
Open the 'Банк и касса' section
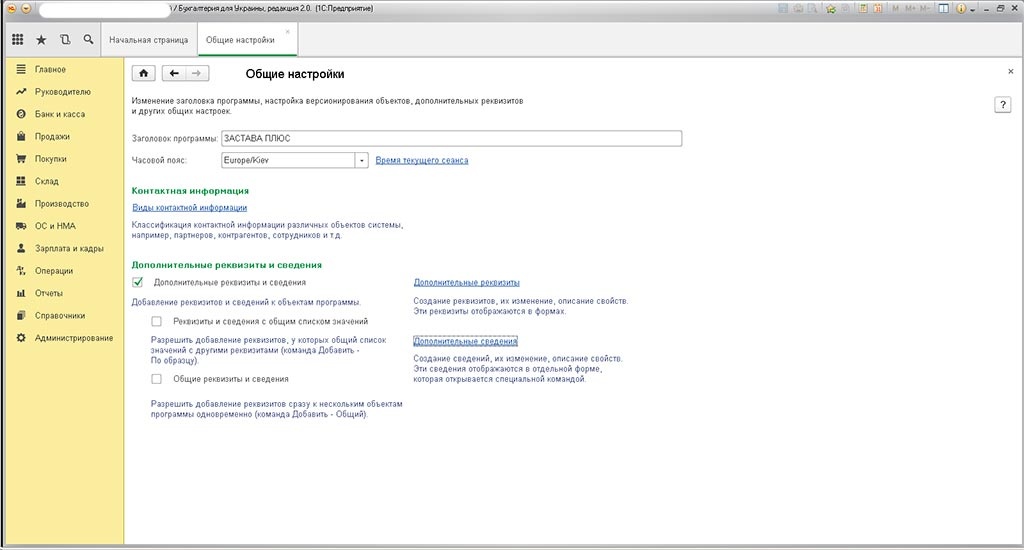[x=60, y=114]
